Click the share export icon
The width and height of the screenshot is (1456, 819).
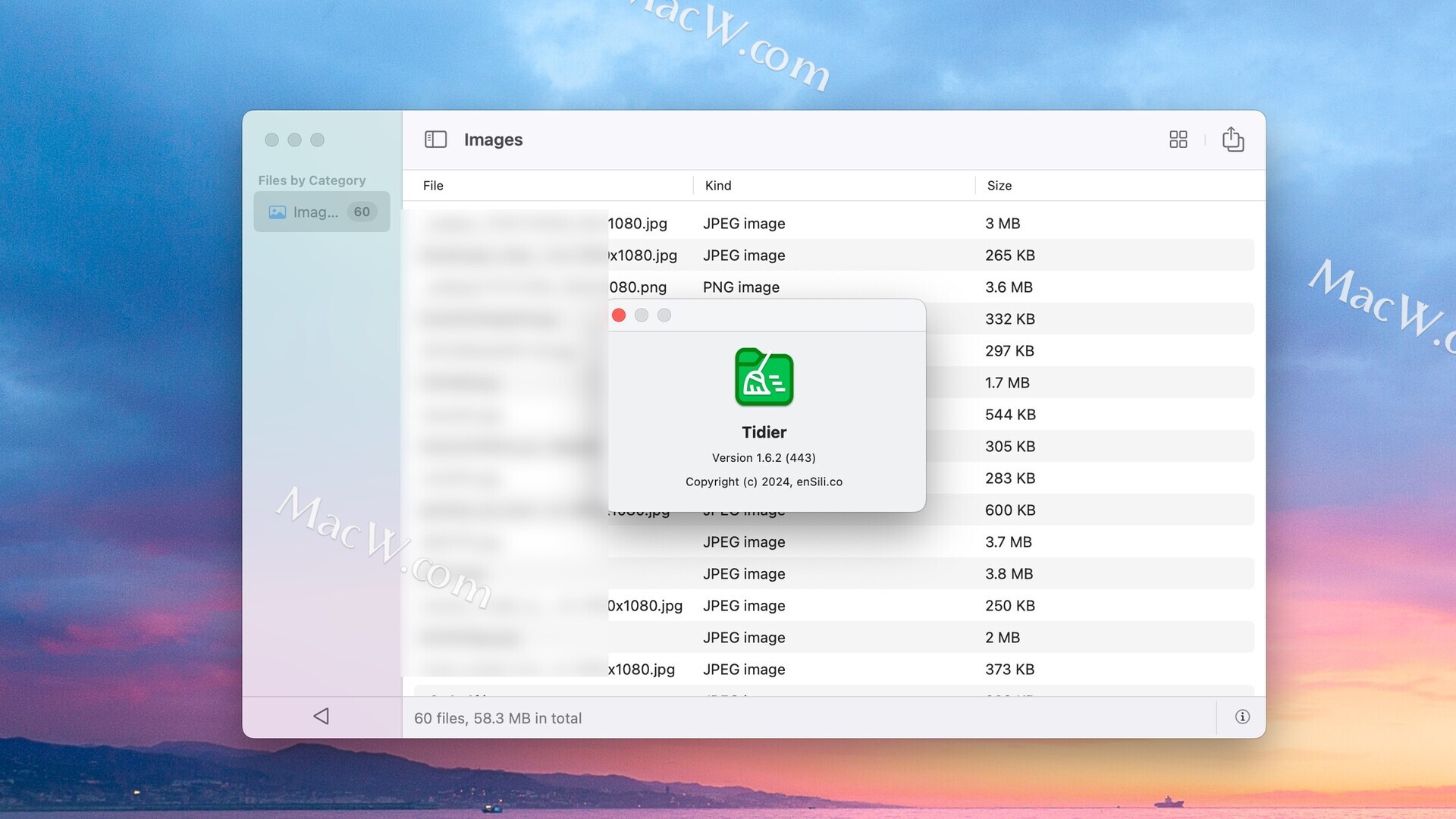(x=1232, y=140)
